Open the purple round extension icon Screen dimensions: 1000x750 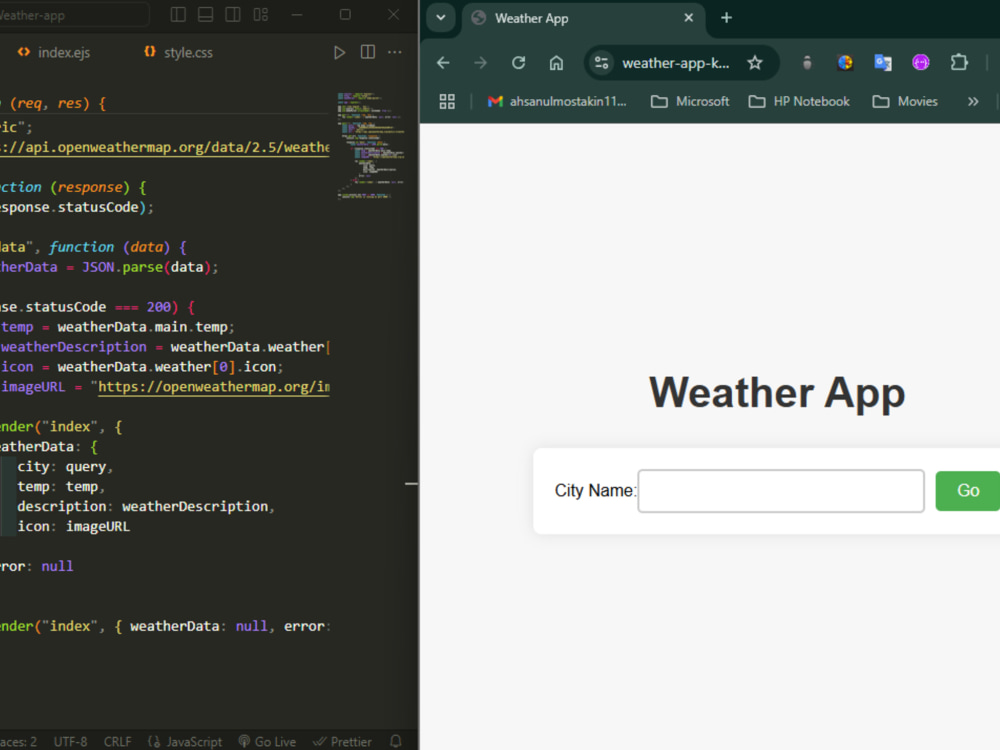coord(921,62)
